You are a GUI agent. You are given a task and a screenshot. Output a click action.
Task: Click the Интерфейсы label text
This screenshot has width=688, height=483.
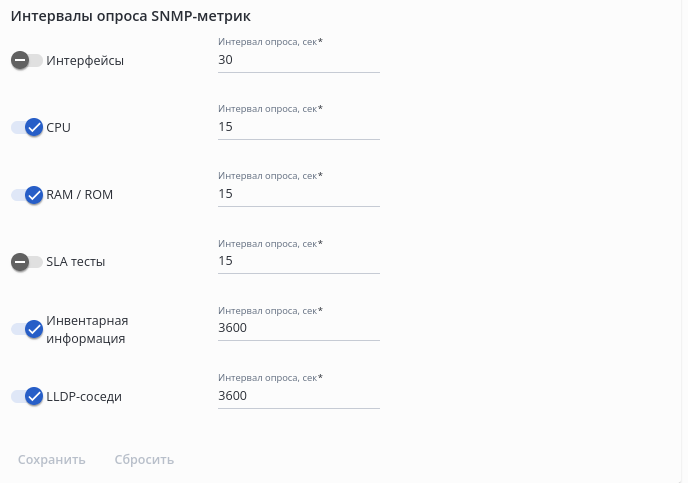85,60
